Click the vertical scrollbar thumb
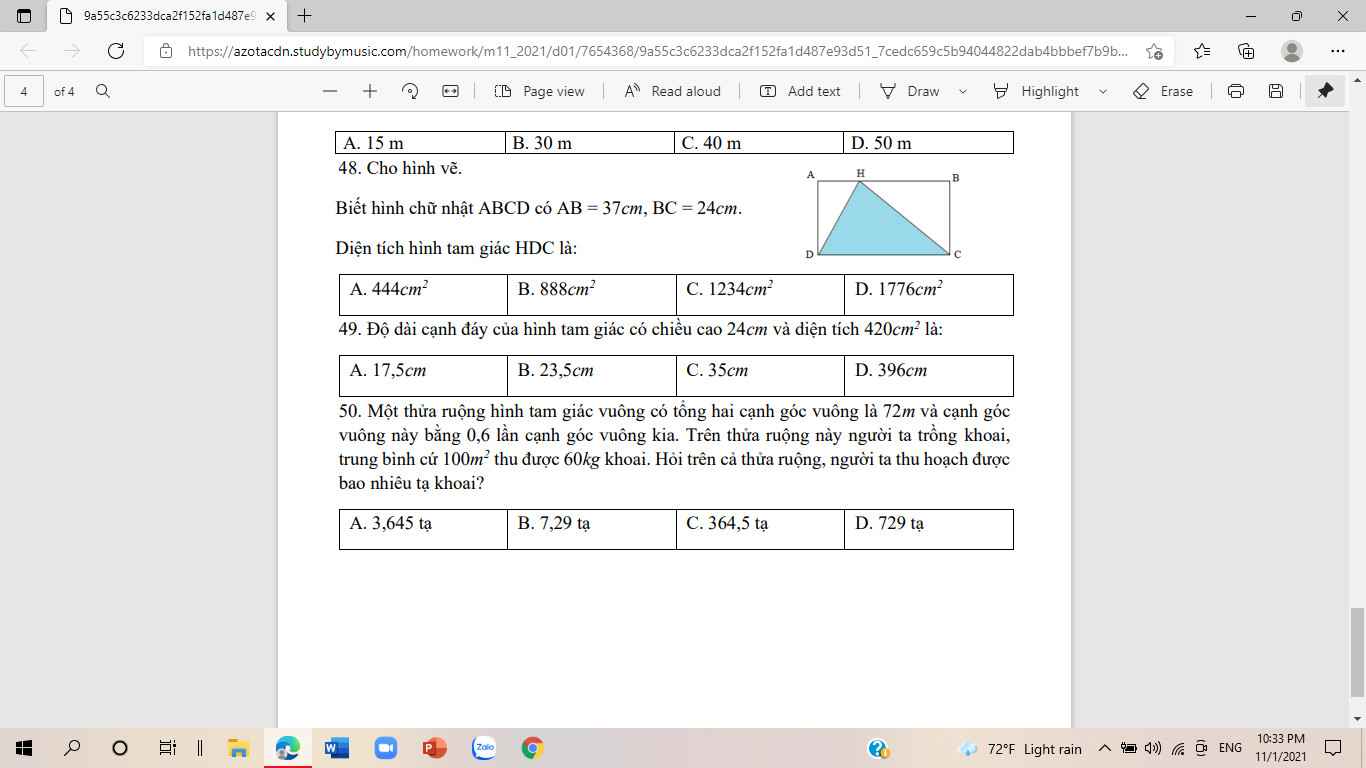Image resolution: width=1366 pixels, height=768 pixels. (1358, 651)
